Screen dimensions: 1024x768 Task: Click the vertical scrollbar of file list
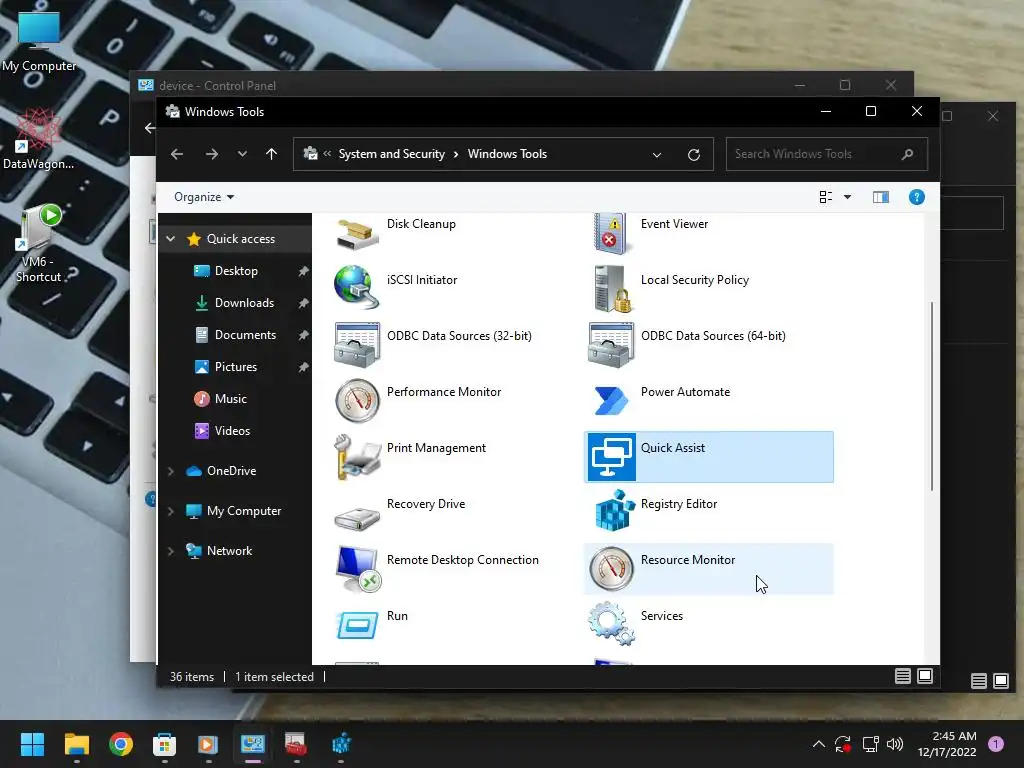(932, 396)
